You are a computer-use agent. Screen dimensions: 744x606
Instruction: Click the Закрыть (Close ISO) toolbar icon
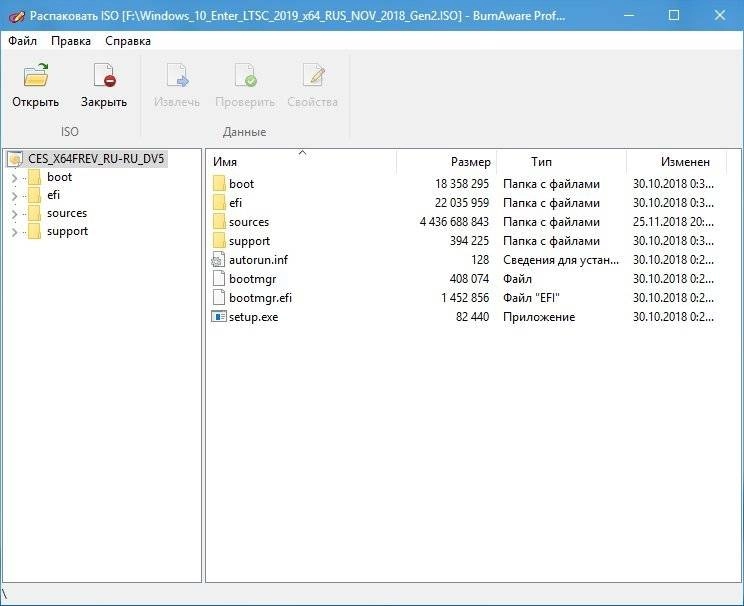click(x=104, y=76)
